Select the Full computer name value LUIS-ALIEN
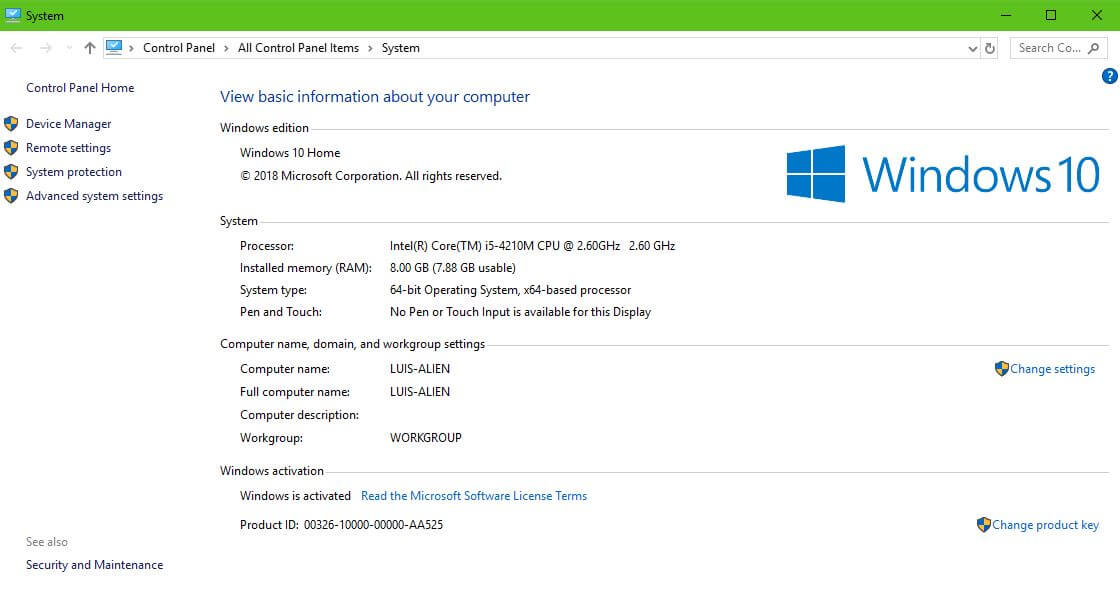This screenshot has width=1120, height=592. (x=420, y=392)
